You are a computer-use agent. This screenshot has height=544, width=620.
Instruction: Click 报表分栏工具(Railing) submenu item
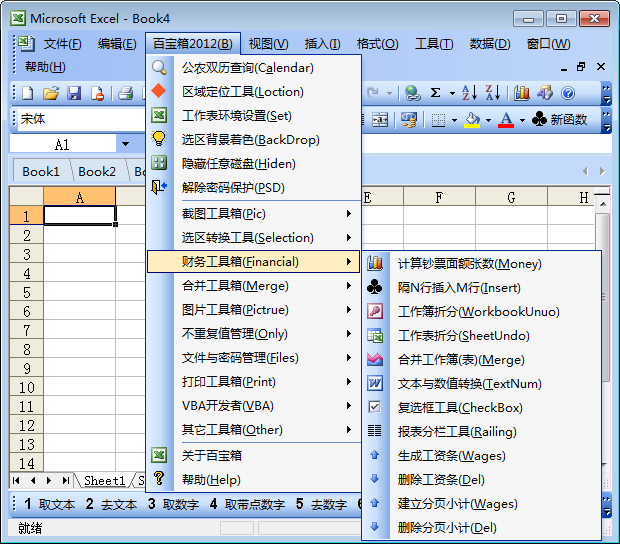(482, 432)
